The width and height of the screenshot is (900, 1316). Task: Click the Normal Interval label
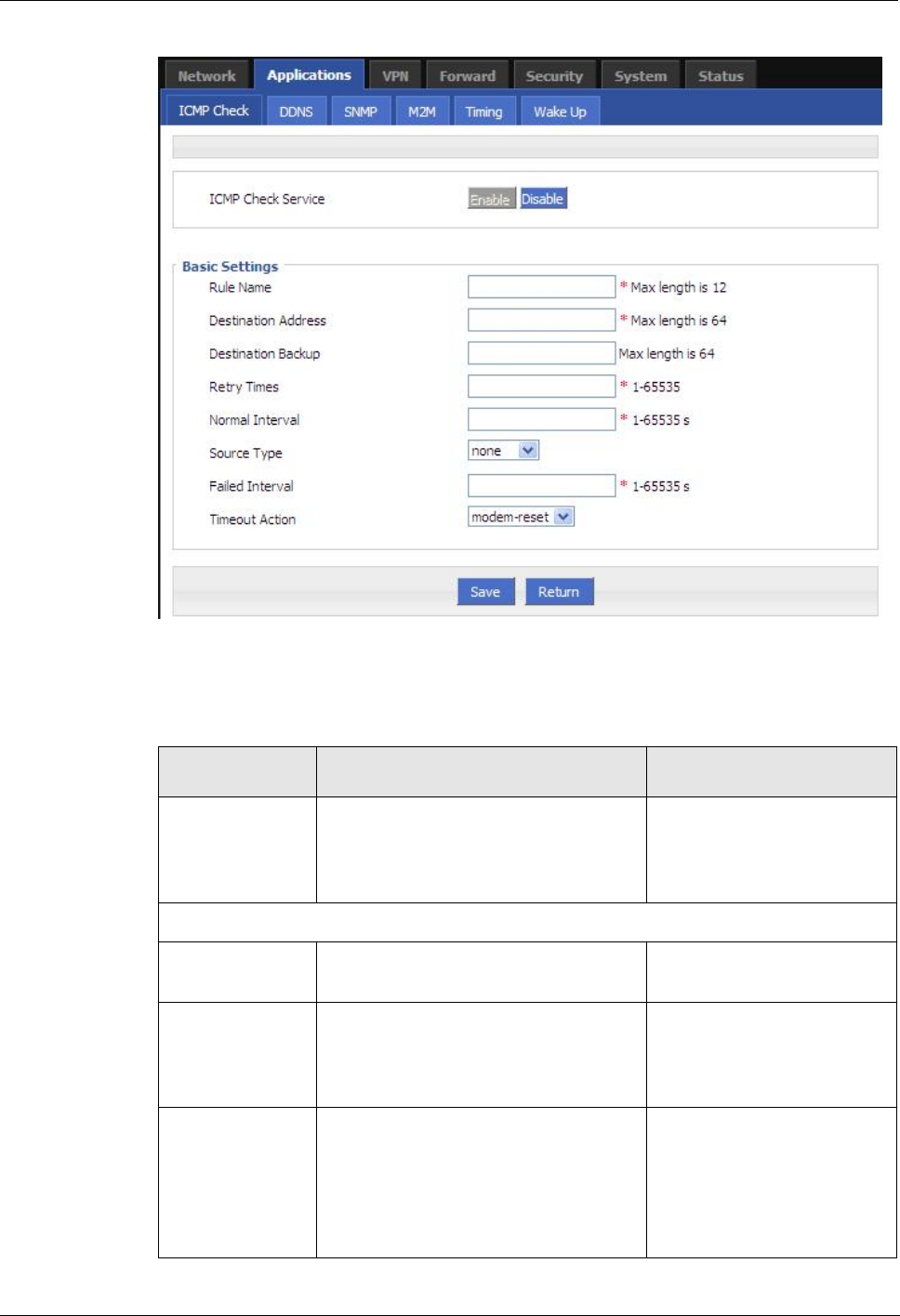pos(254,420)
